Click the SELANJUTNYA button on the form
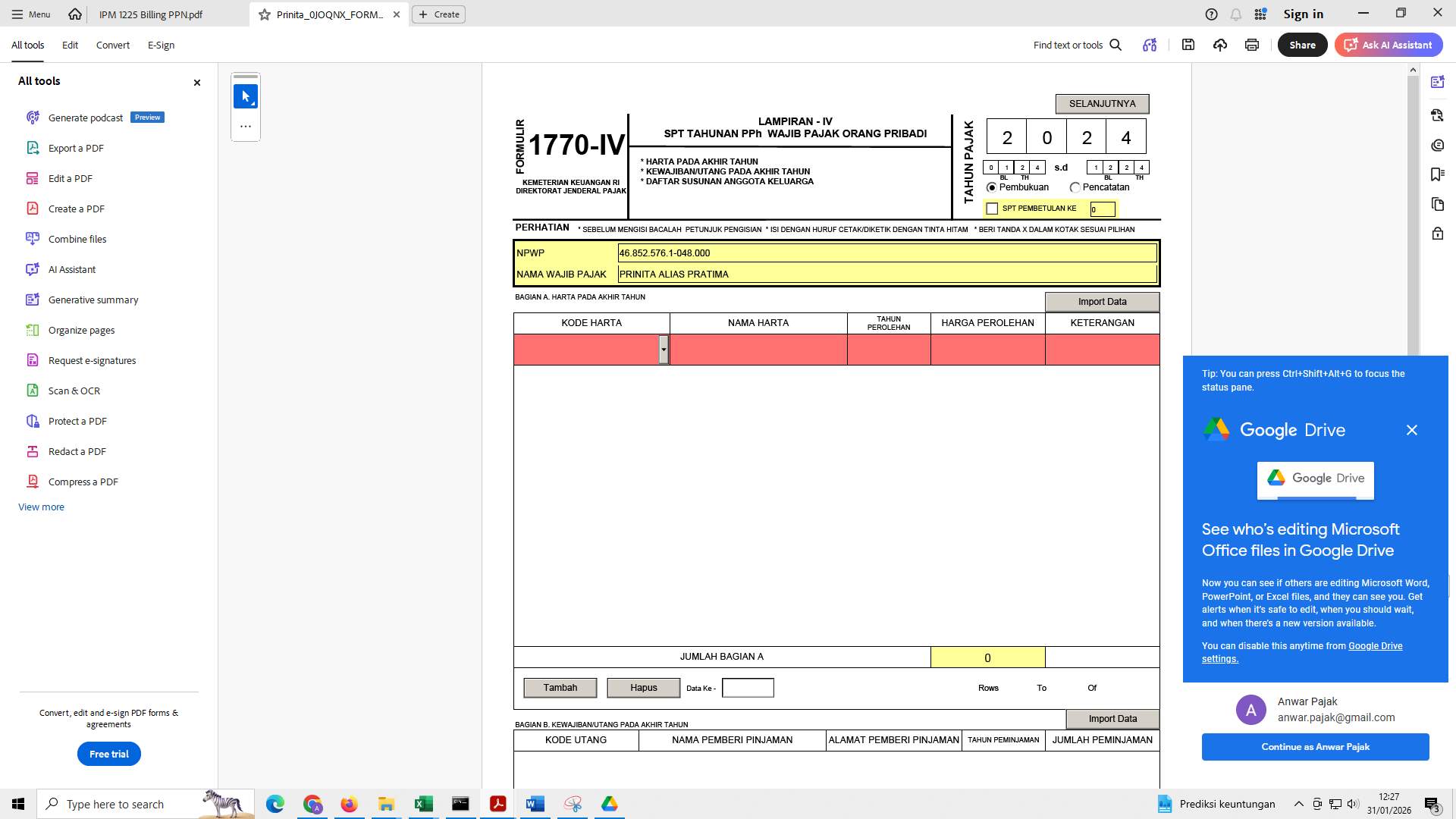The image size is (1456, 819). pos(1101,103)
